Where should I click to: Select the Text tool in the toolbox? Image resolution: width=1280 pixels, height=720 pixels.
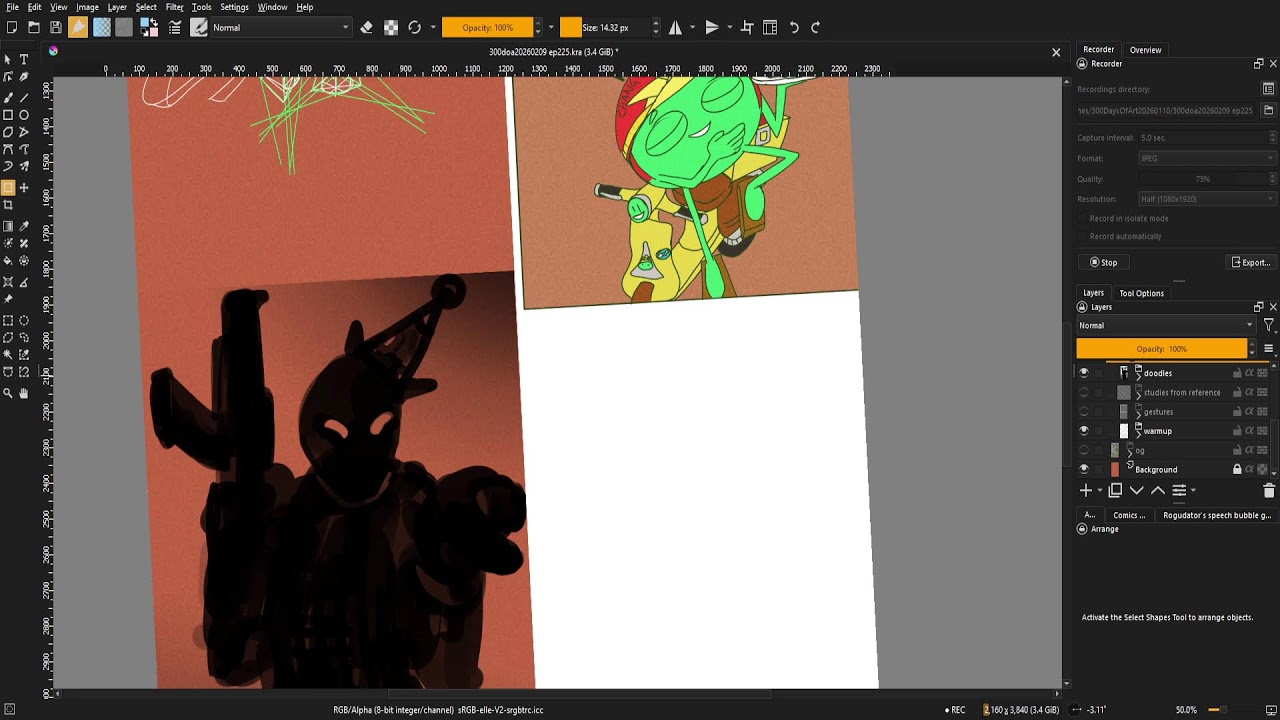24,60
